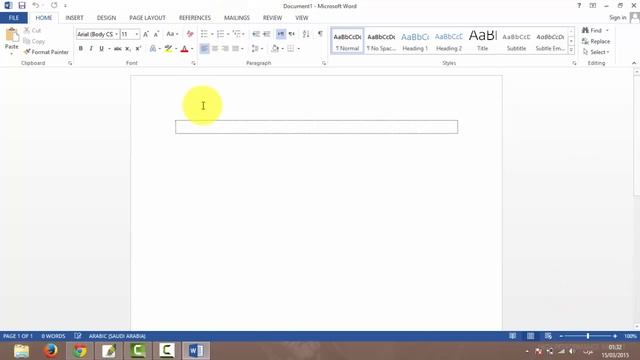Switch to the PAGE LAYOUT tab
The image size is (640, 360).
point(147,18)
